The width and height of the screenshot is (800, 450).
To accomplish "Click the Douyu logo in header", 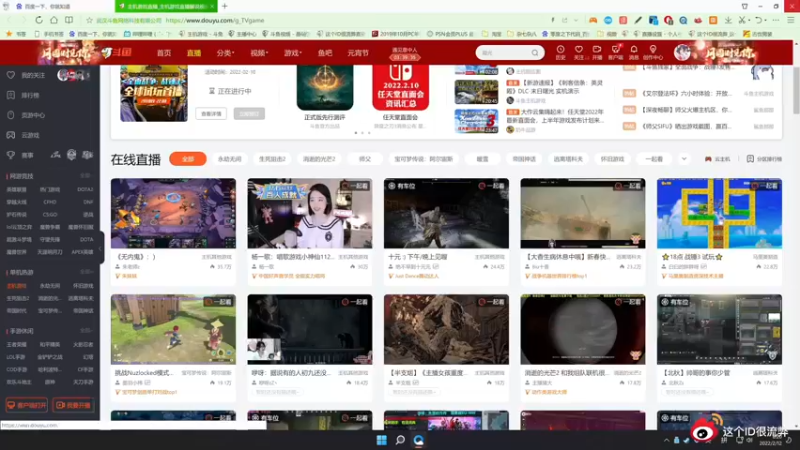I will 117,52.
